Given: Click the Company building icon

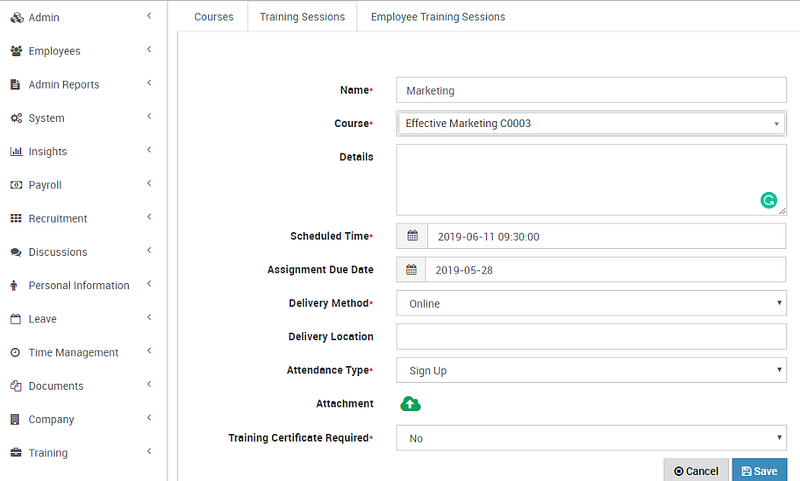Looking at the screenshot, I should pos(15,420).
